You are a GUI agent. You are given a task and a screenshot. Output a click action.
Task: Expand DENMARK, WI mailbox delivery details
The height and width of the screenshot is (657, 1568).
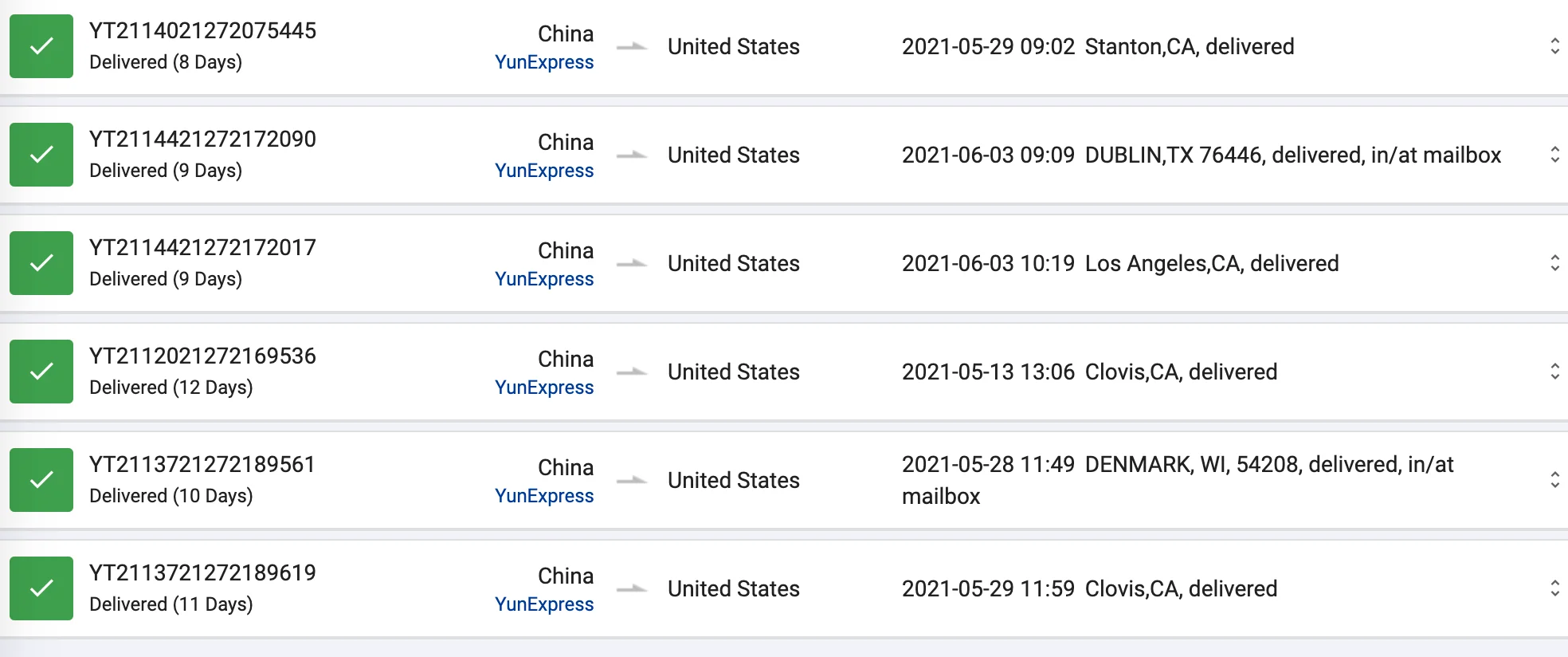click(1554, 480)
